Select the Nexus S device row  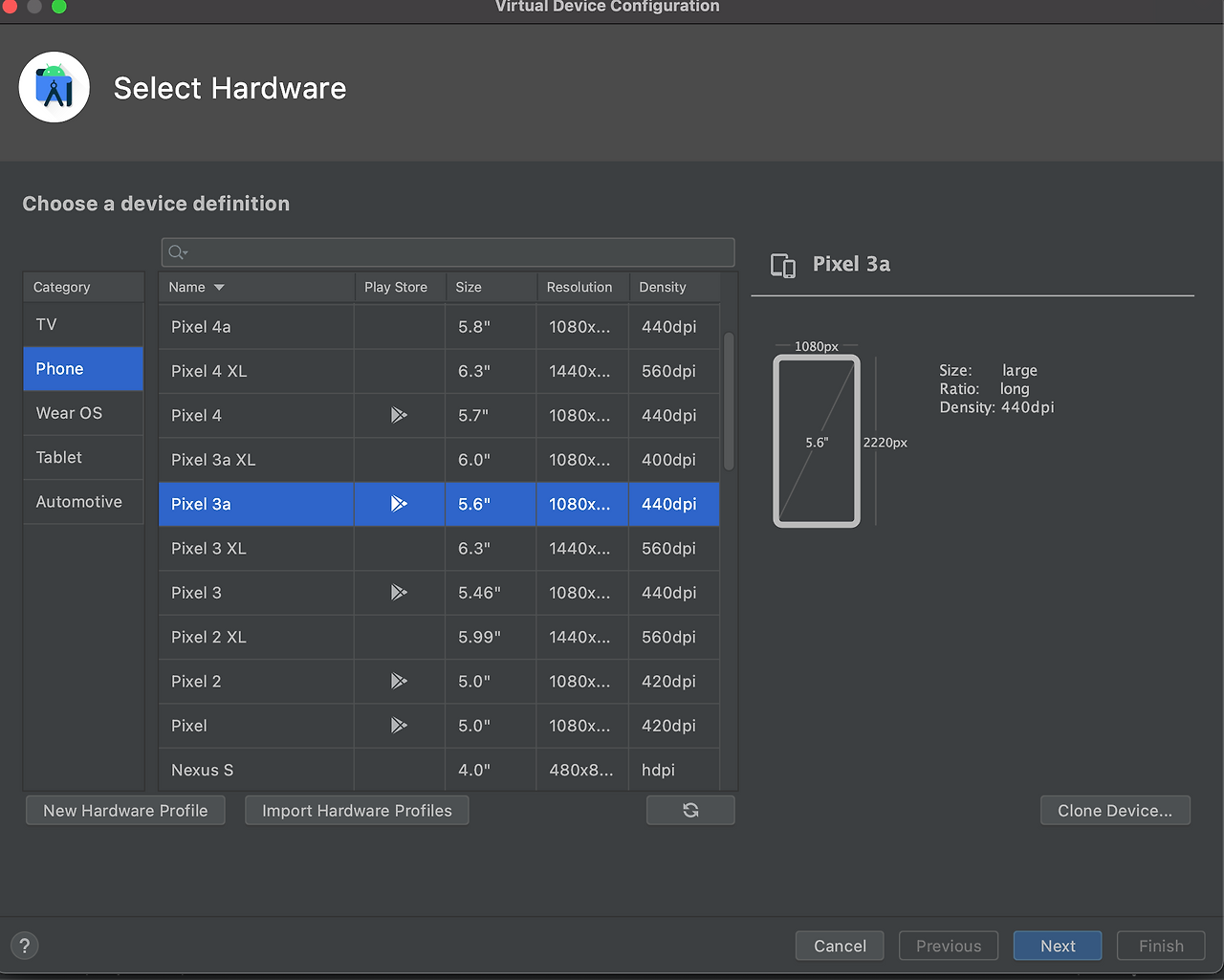coord(439,770)
